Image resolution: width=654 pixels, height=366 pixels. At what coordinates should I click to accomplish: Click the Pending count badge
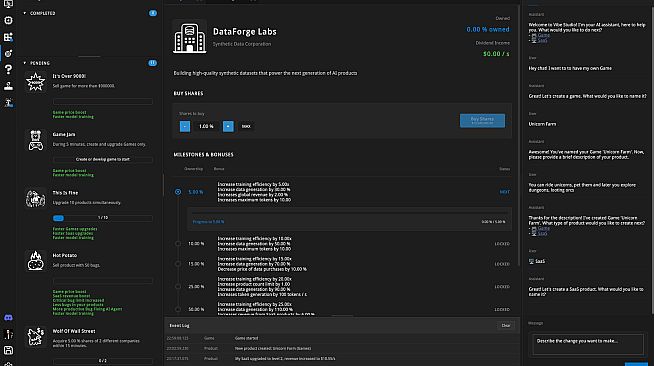(153, 63)
